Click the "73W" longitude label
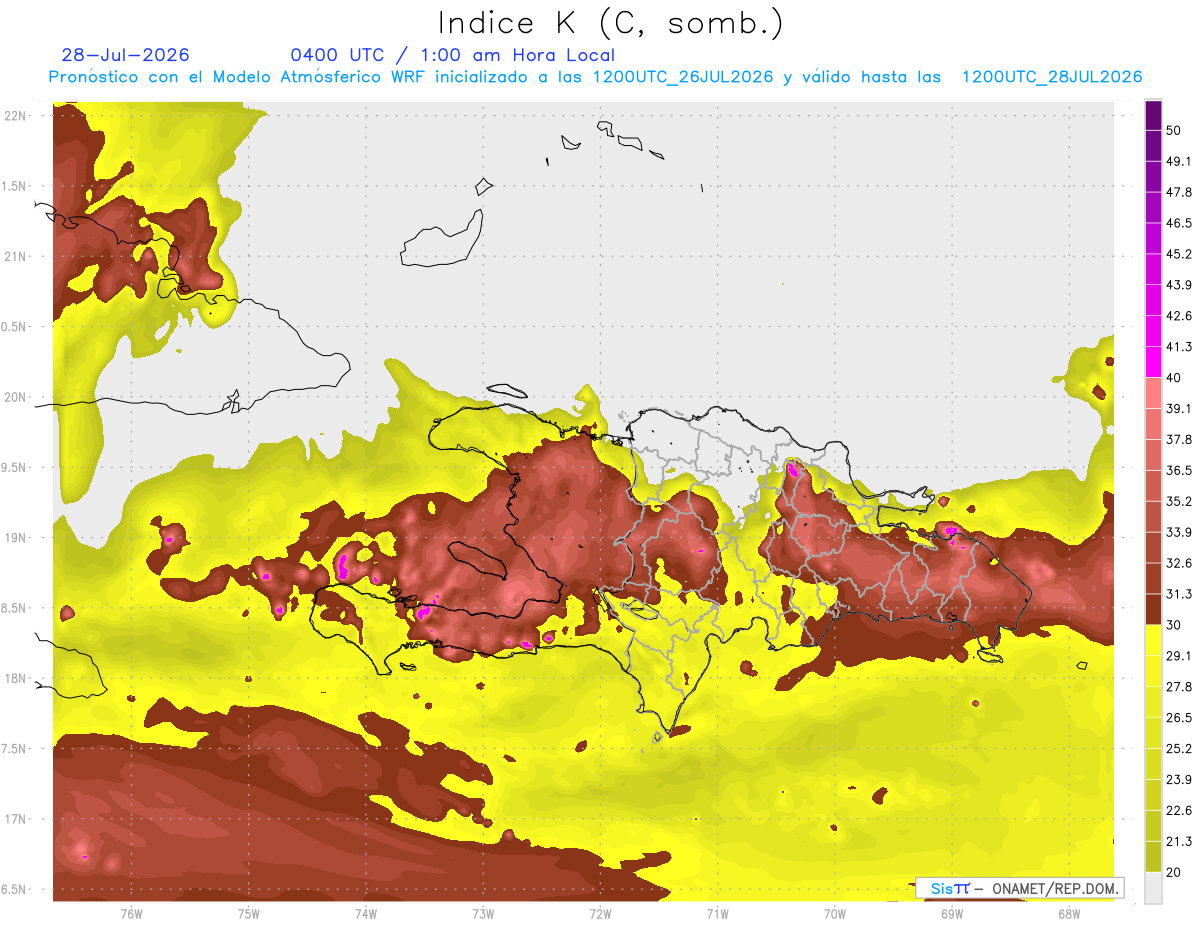The image size is (1200, 927). click(x=483, y=914)
